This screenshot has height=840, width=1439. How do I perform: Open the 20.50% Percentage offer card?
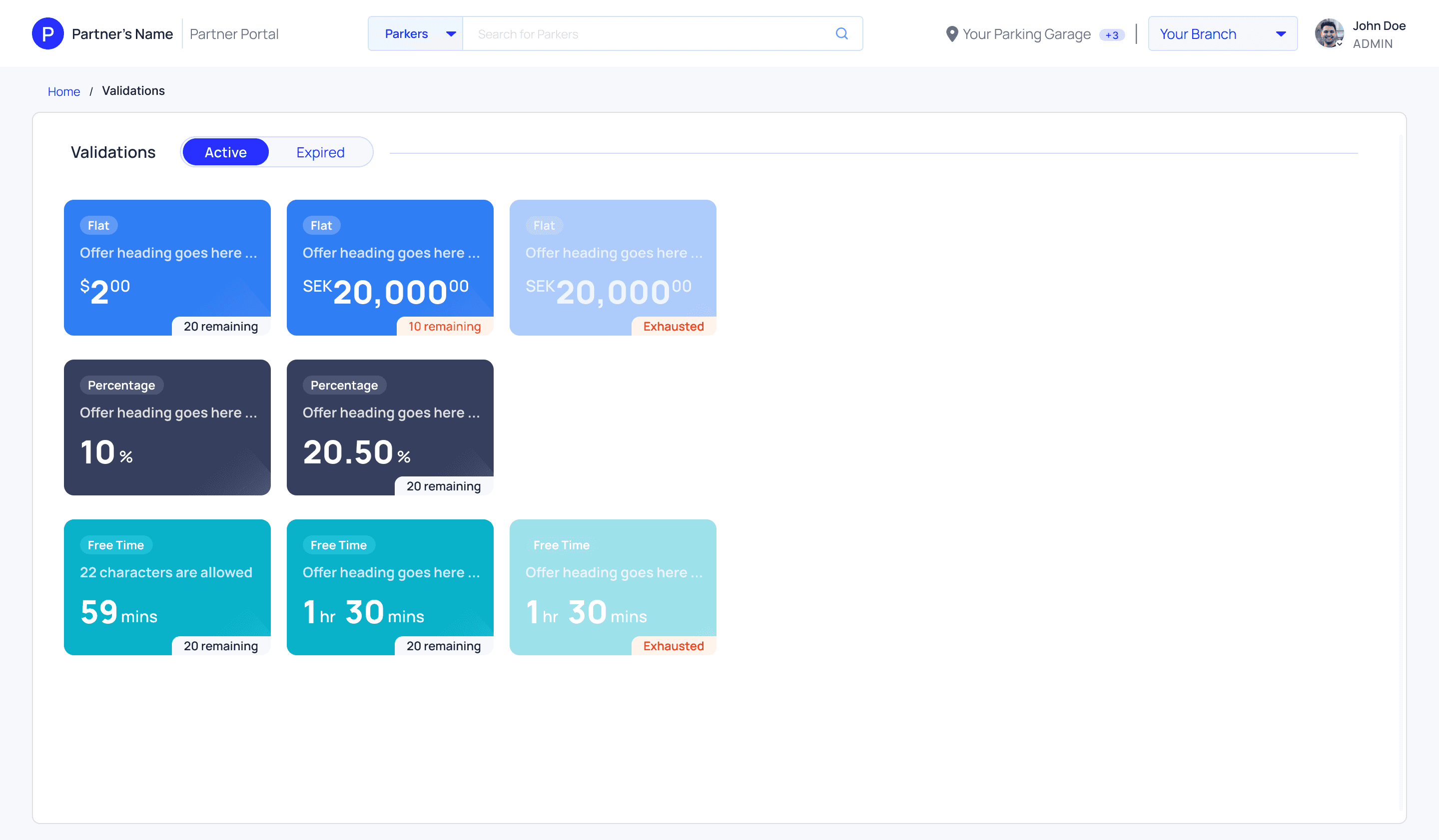pos(389,427)
